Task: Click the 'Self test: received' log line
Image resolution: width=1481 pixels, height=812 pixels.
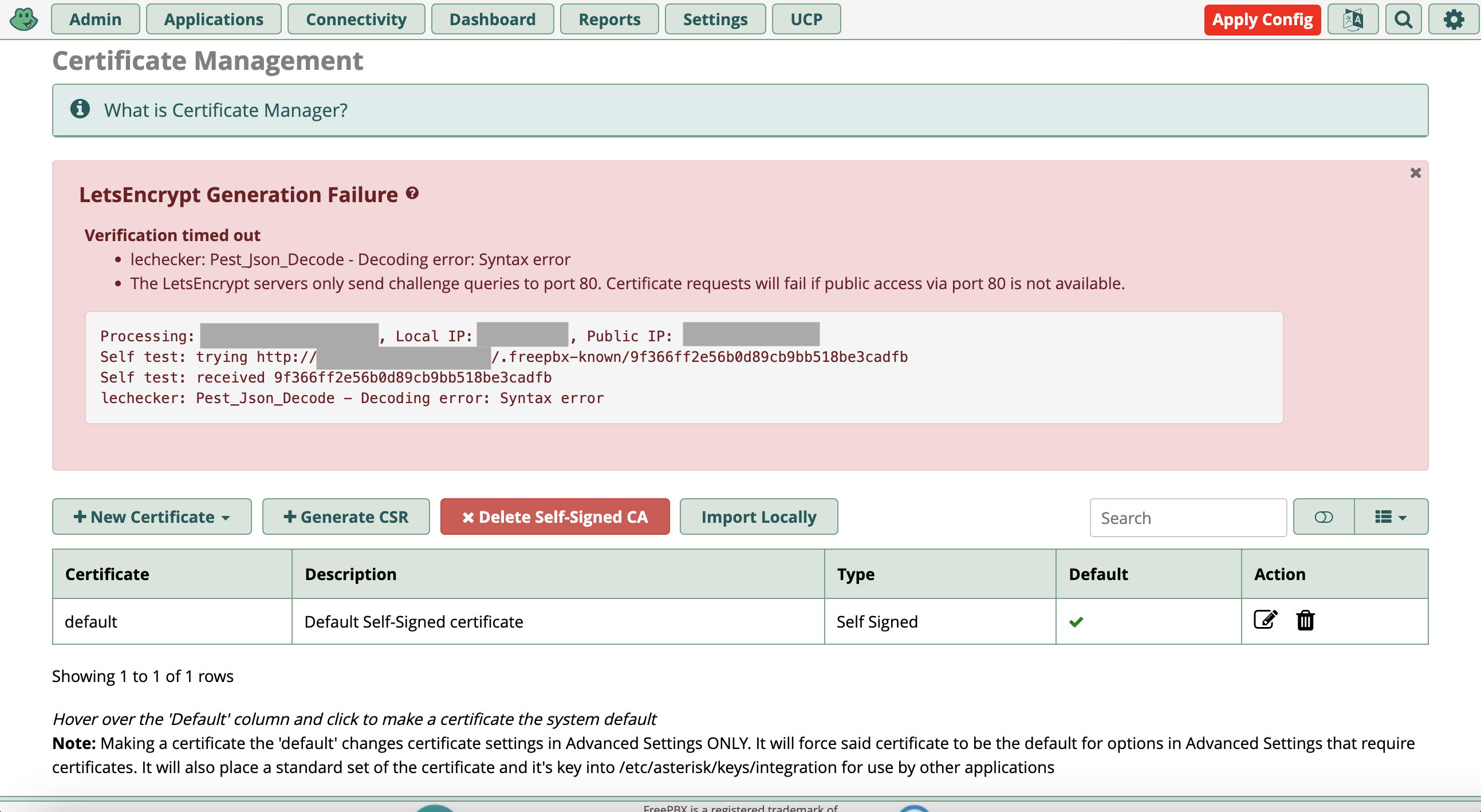Action: point(325,377)
